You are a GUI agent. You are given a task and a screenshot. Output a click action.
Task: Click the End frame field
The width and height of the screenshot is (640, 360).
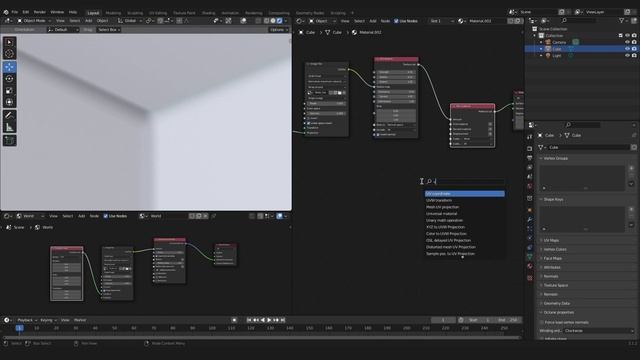[509, 320]
